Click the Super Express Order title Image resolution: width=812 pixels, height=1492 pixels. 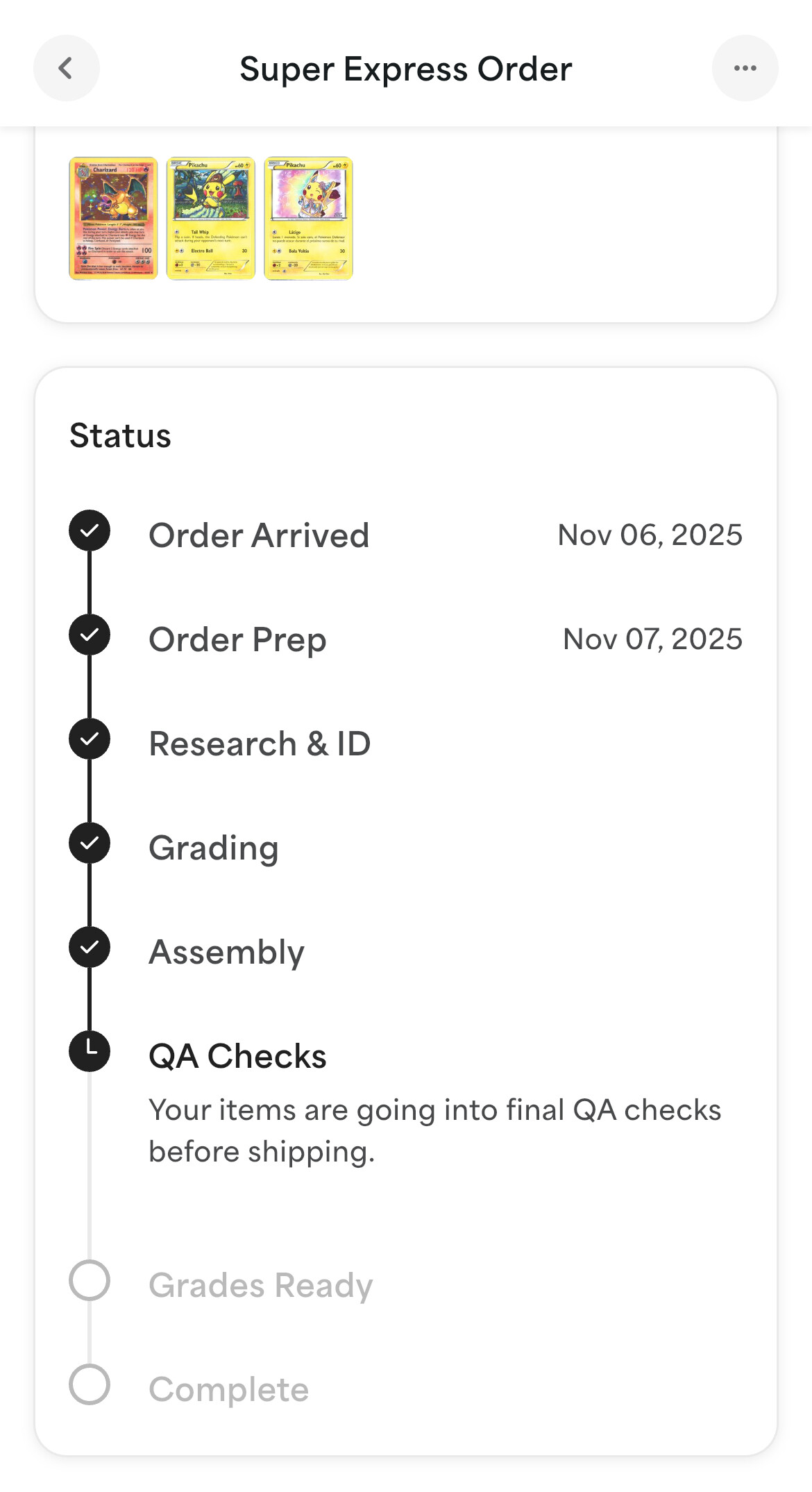click(x=406, y=69)
